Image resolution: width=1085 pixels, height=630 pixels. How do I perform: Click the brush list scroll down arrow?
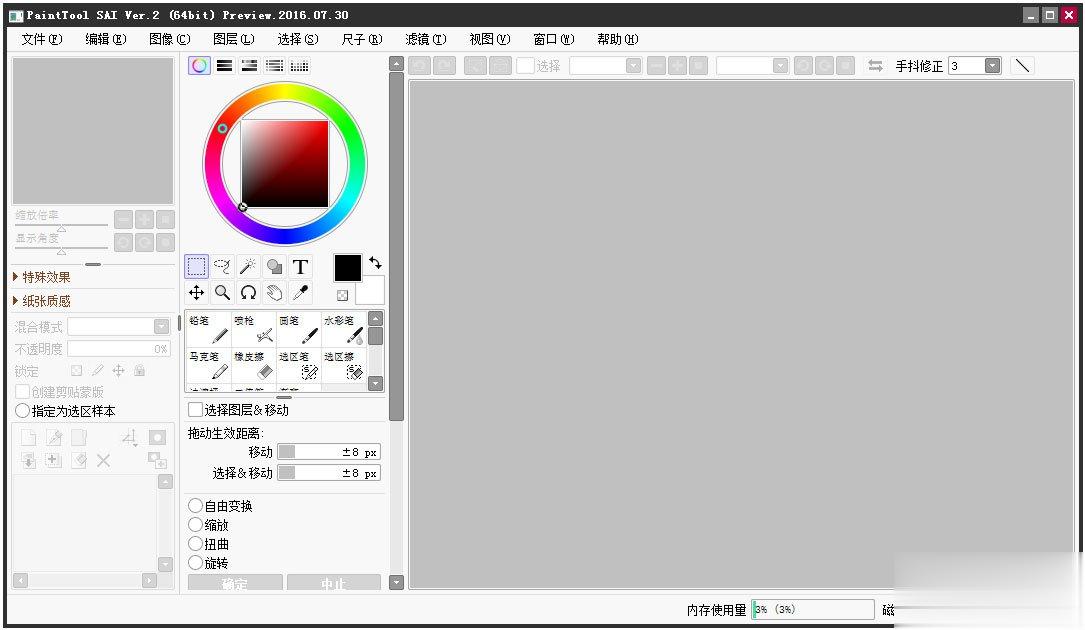(x=376, y=383)
